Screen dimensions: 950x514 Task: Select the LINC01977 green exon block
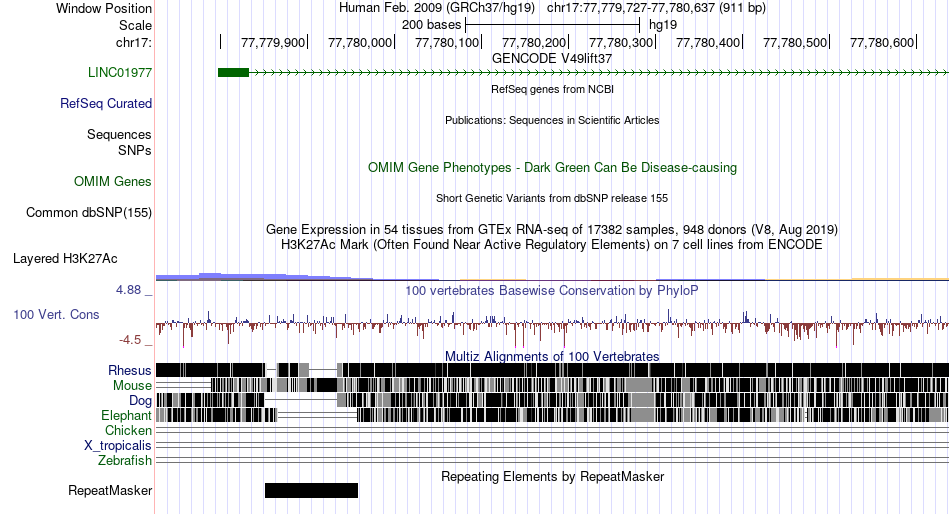(x=233, y=73)
